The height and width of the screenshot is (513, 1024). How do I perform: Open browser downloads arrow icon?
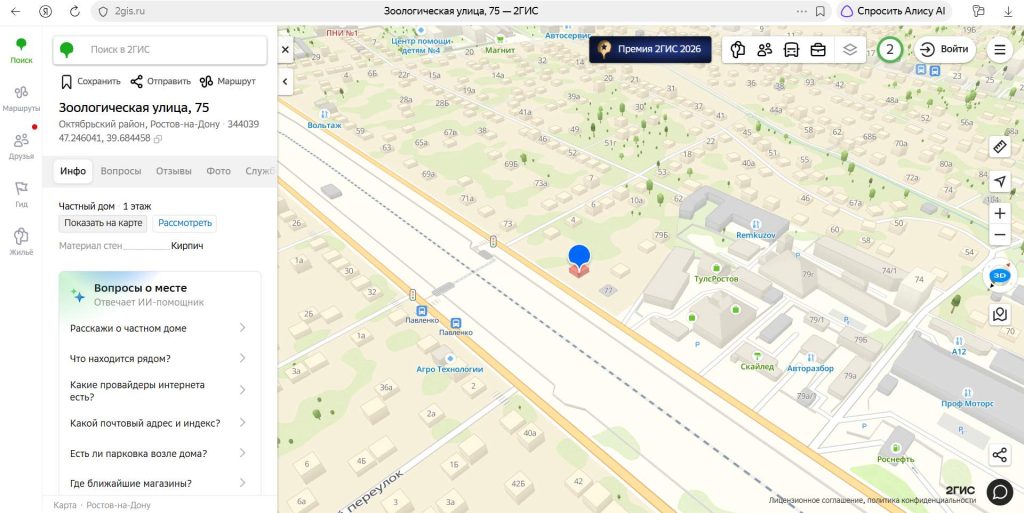(1008, 11)
